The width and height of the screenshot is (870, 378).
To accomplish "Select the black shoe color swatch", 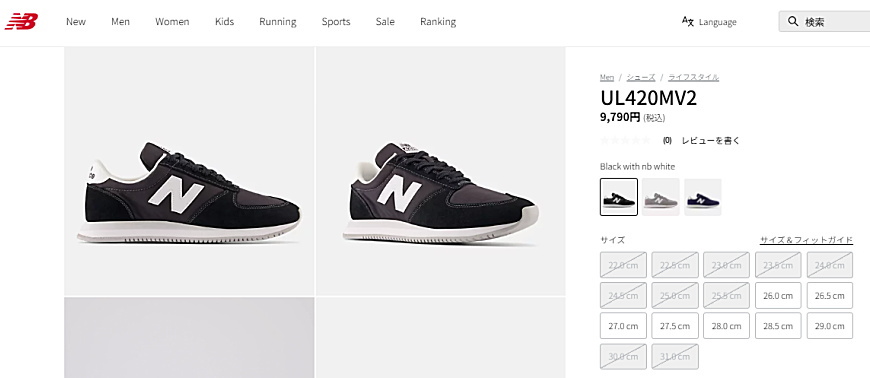I will (x=619, y=197).
